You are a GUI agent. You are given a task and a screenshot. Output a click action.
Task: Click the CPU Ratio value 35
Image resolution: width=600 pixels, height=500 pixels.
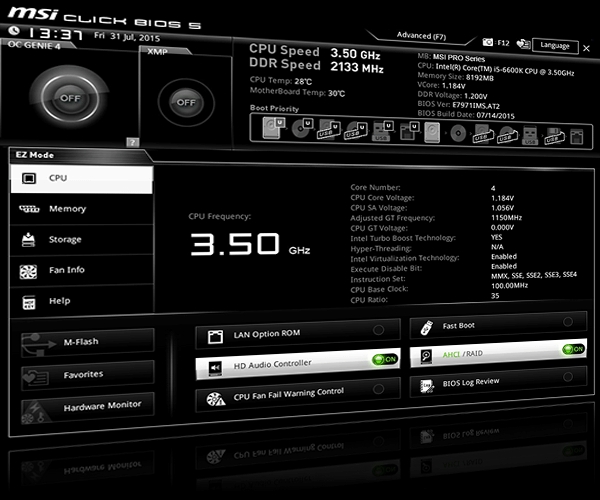click(495, 296)
